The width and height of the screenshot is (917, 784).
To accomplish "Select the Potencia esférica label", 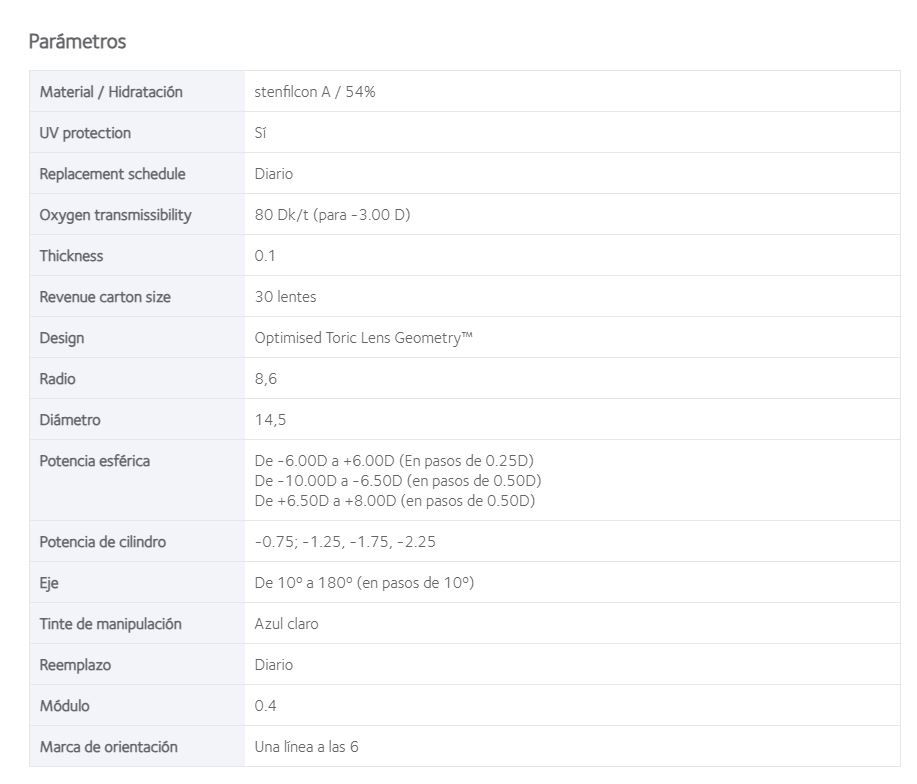I will point(95,461).
